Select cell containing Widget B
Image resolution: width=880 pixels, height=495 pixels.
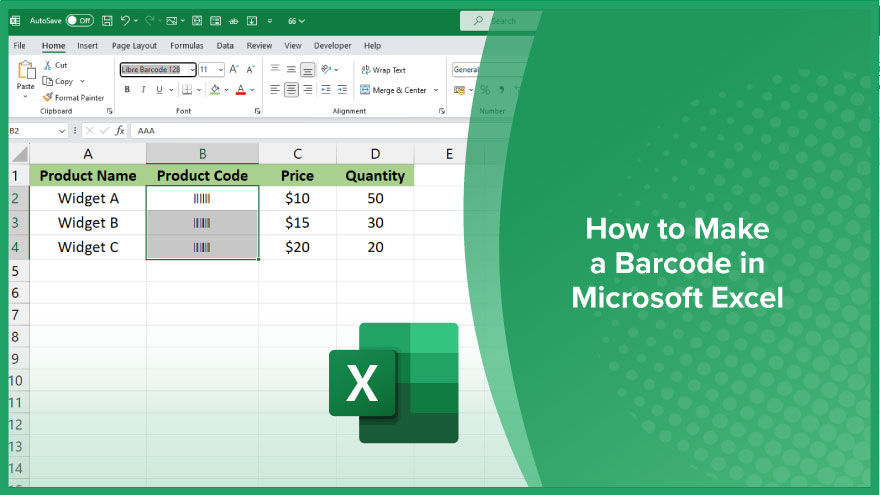point(88,223)
